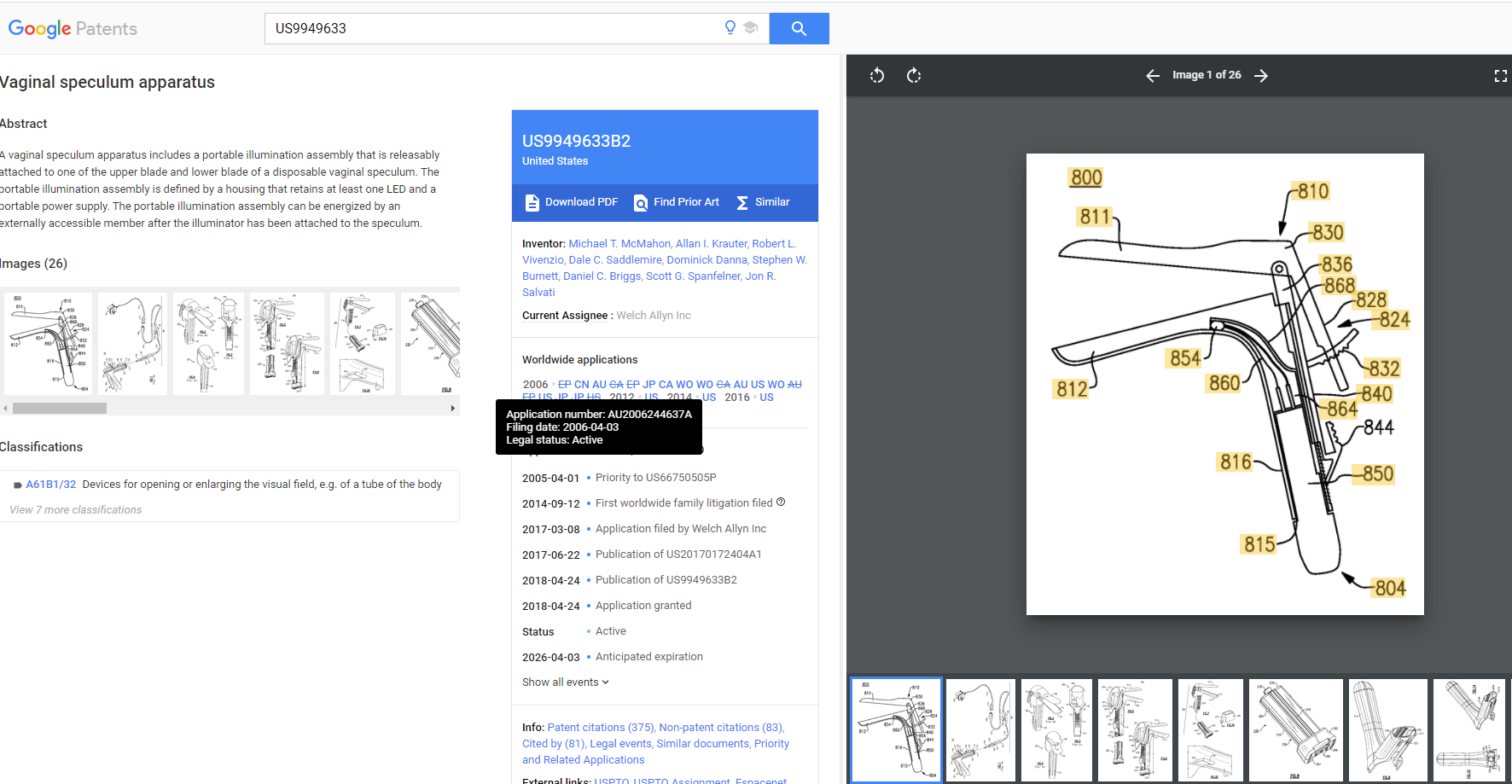
Task: Click 'Anticipated expiration' event text
Action: click(x=649, y=657)
